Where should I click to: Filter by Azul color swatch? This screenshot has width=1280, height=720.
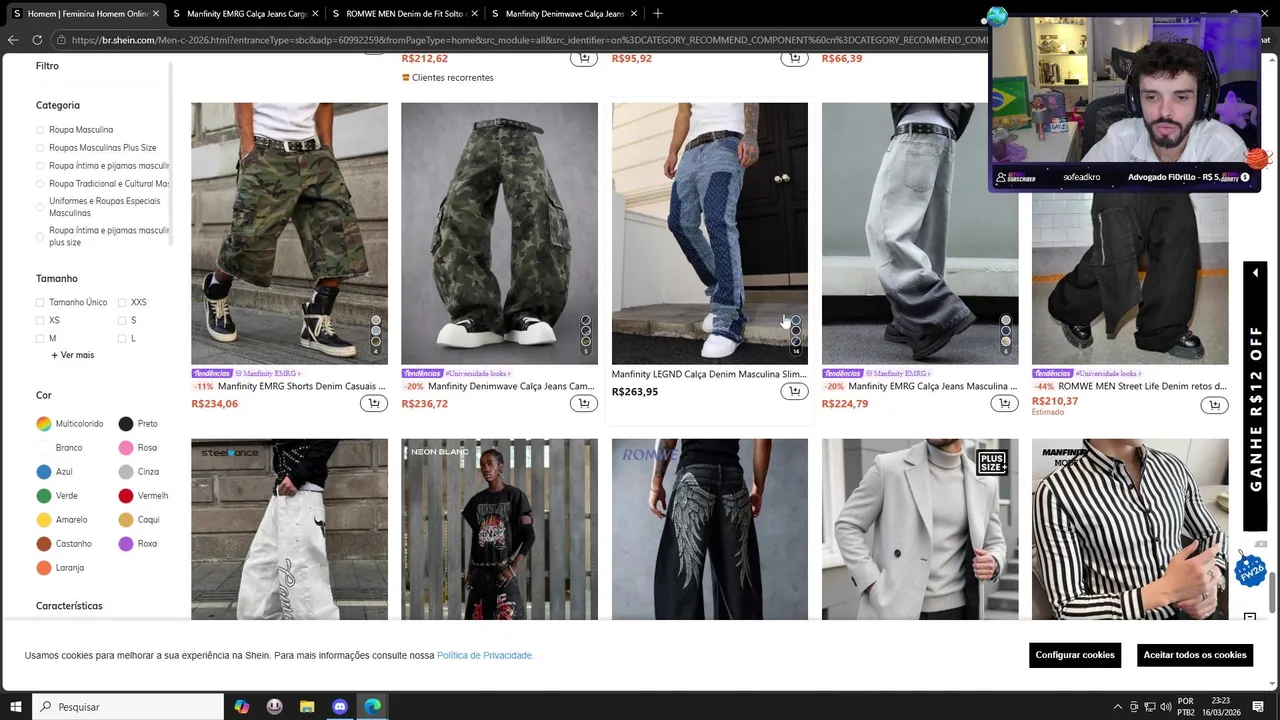[44, 472]
